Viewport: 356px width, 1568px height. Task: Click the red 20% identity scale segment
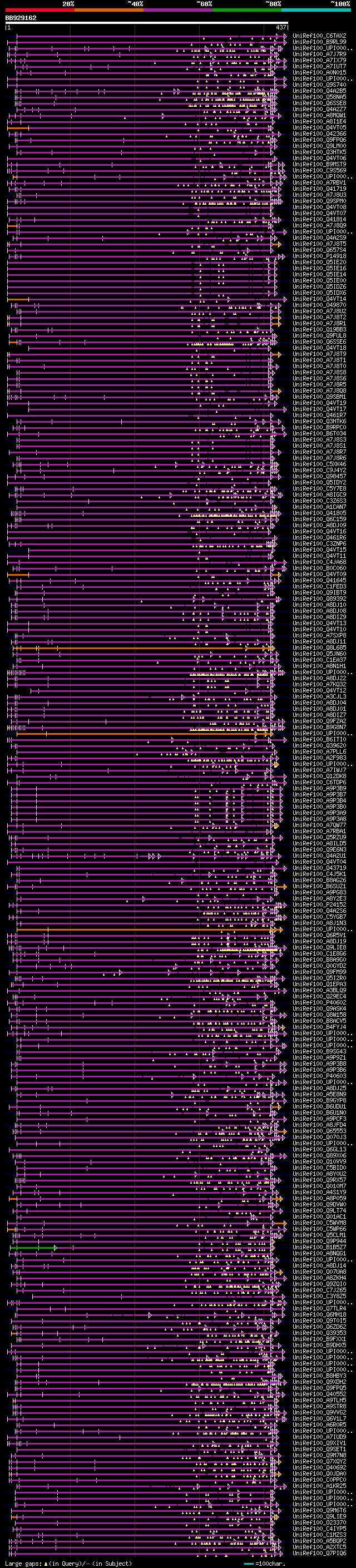40,10
